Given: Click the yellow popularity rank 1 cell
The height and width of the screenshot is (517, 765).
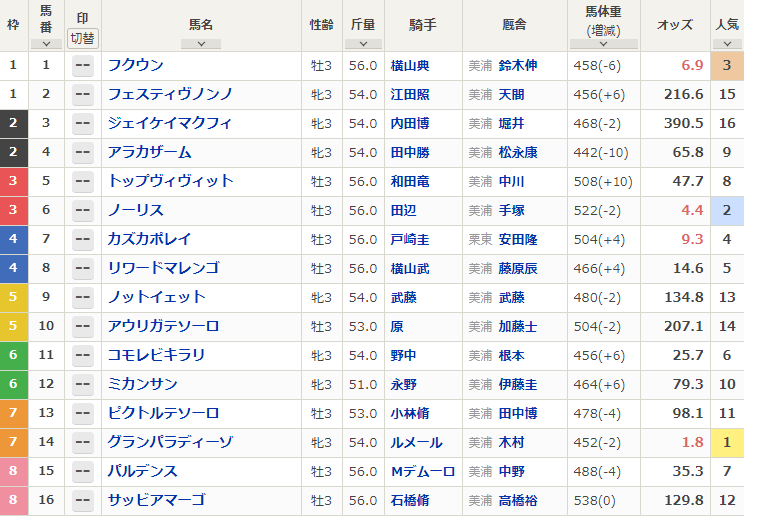Looking at the screenshot, I should click(727, 443).
